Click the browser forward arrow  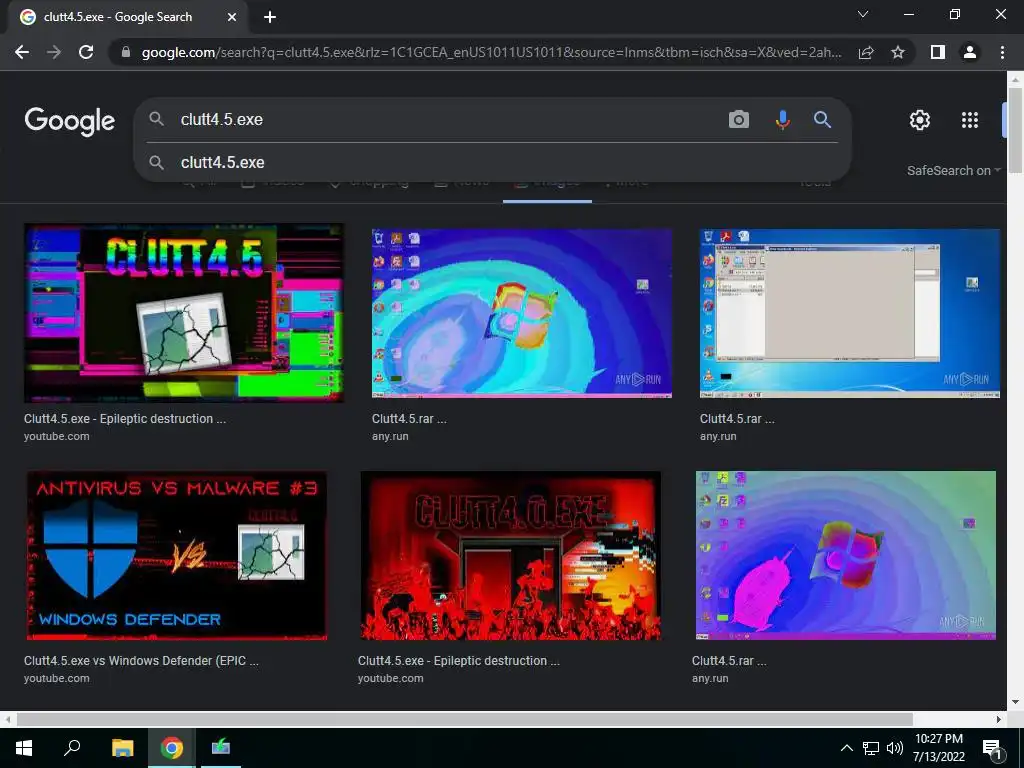point(54,52)
